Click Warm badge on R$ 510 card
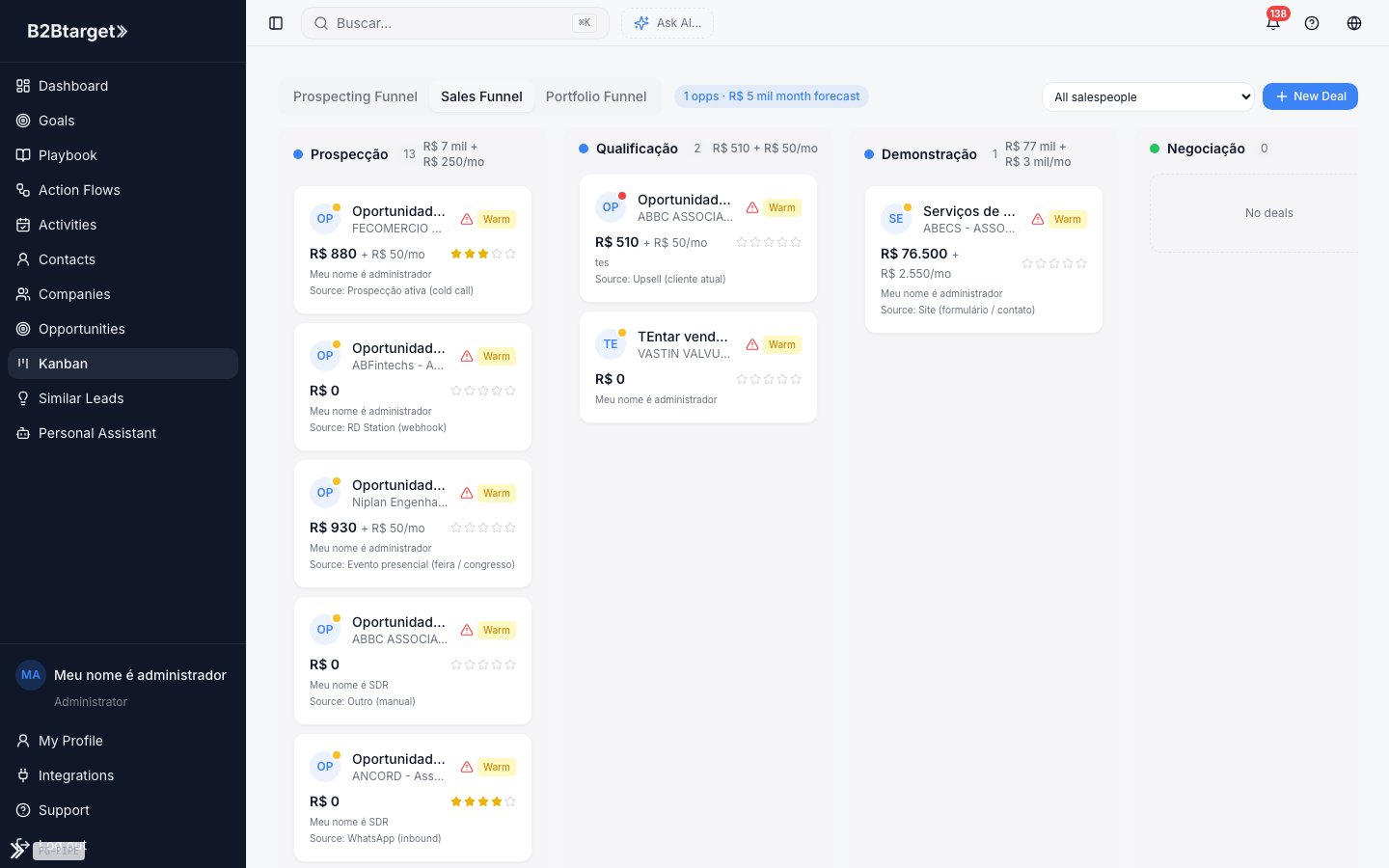Image resolution: width=1389 pixels, height=868 pixels. (782, 207)
